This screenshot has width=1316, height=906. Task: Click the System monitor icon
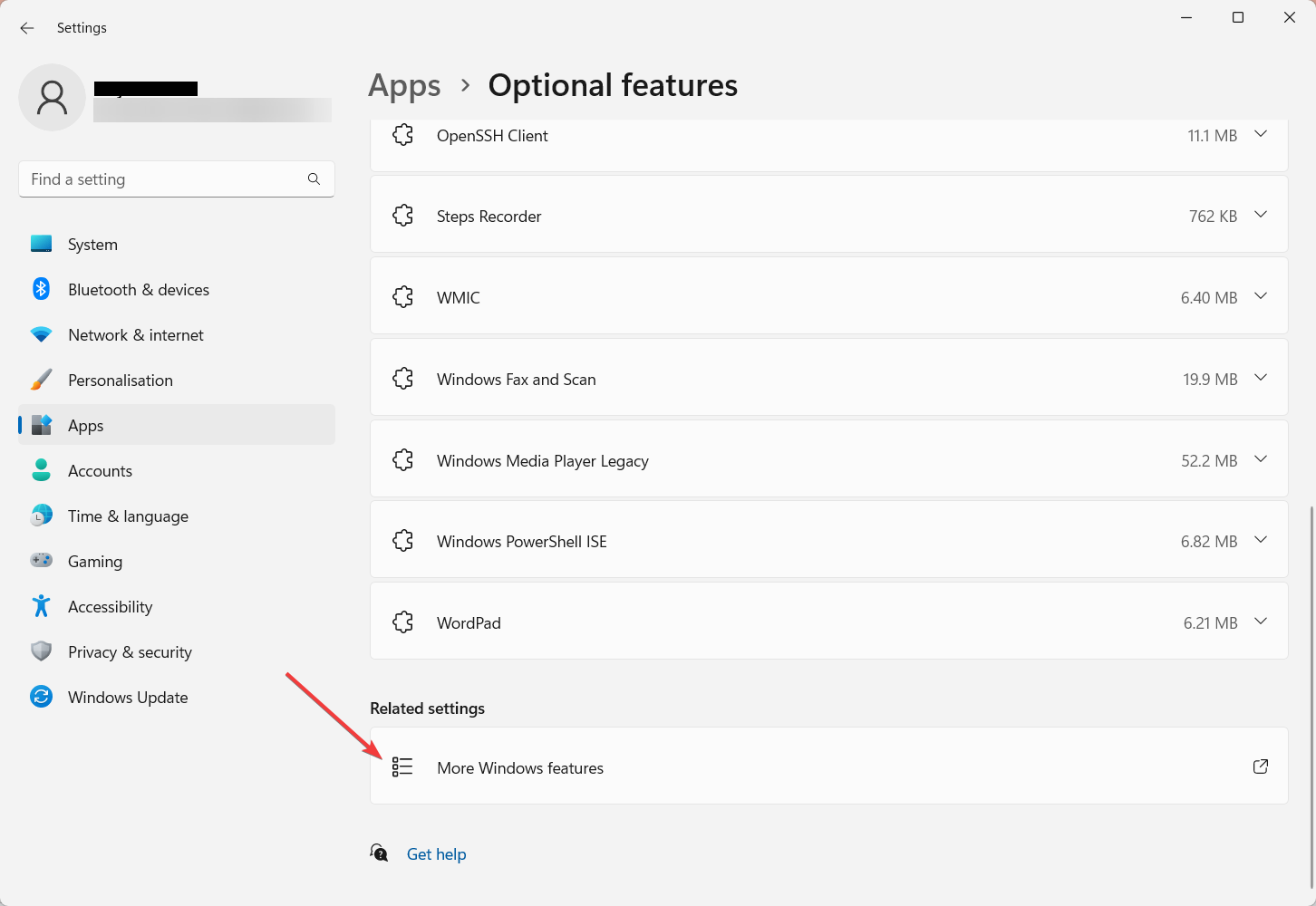[x=41, y=244]
